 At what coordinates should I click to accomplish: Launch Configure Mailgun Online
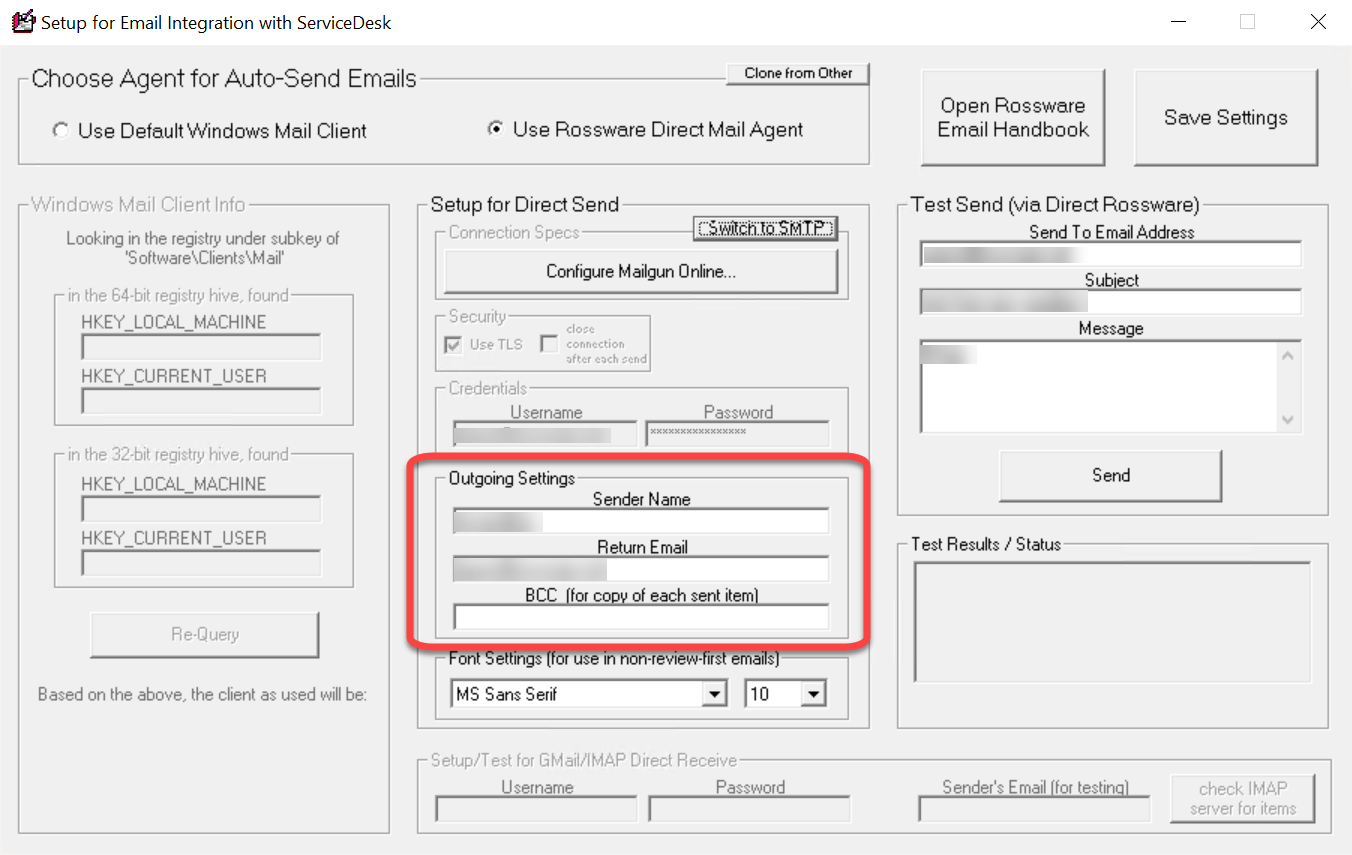coord(641,271)
